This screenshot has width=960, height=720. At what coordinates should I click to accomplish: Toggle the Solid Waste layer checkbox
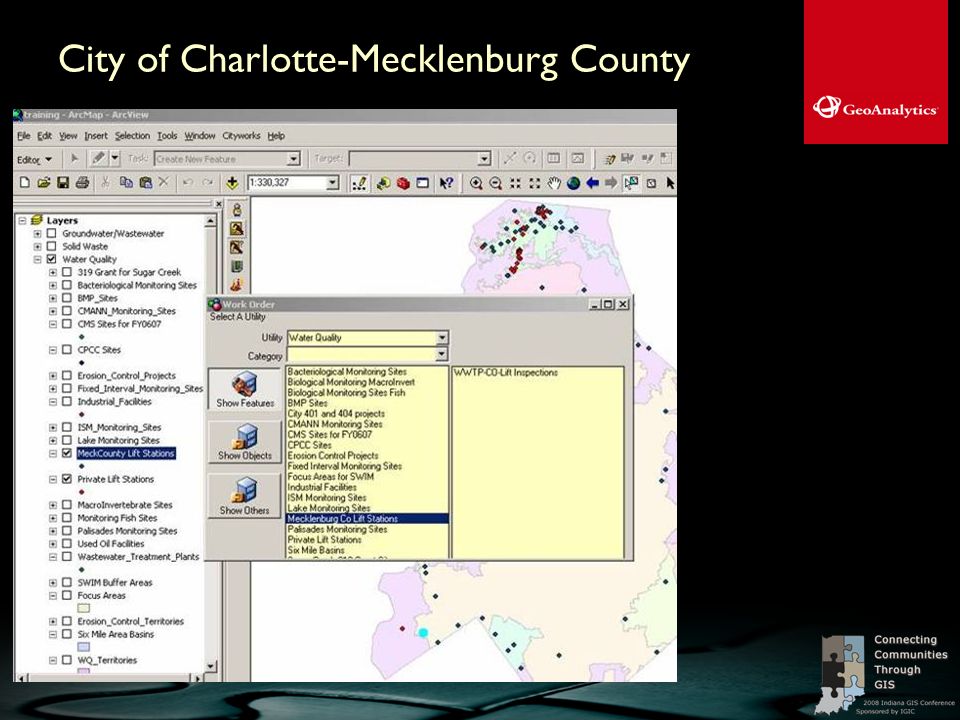(51, 246)
